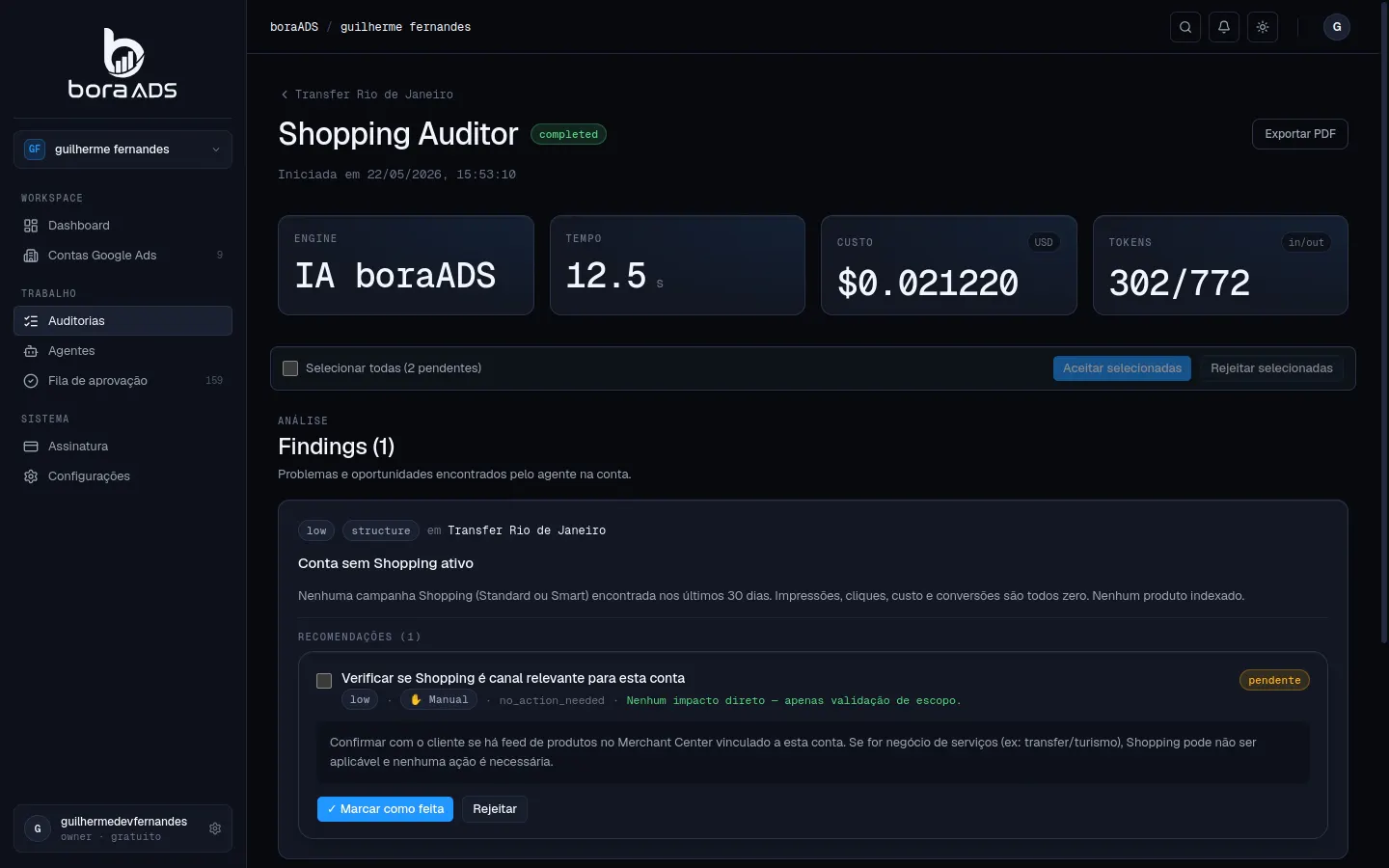Click Rejeitar selecionadas button
The image size is (1389, 868).
[x=1271, y=368]
